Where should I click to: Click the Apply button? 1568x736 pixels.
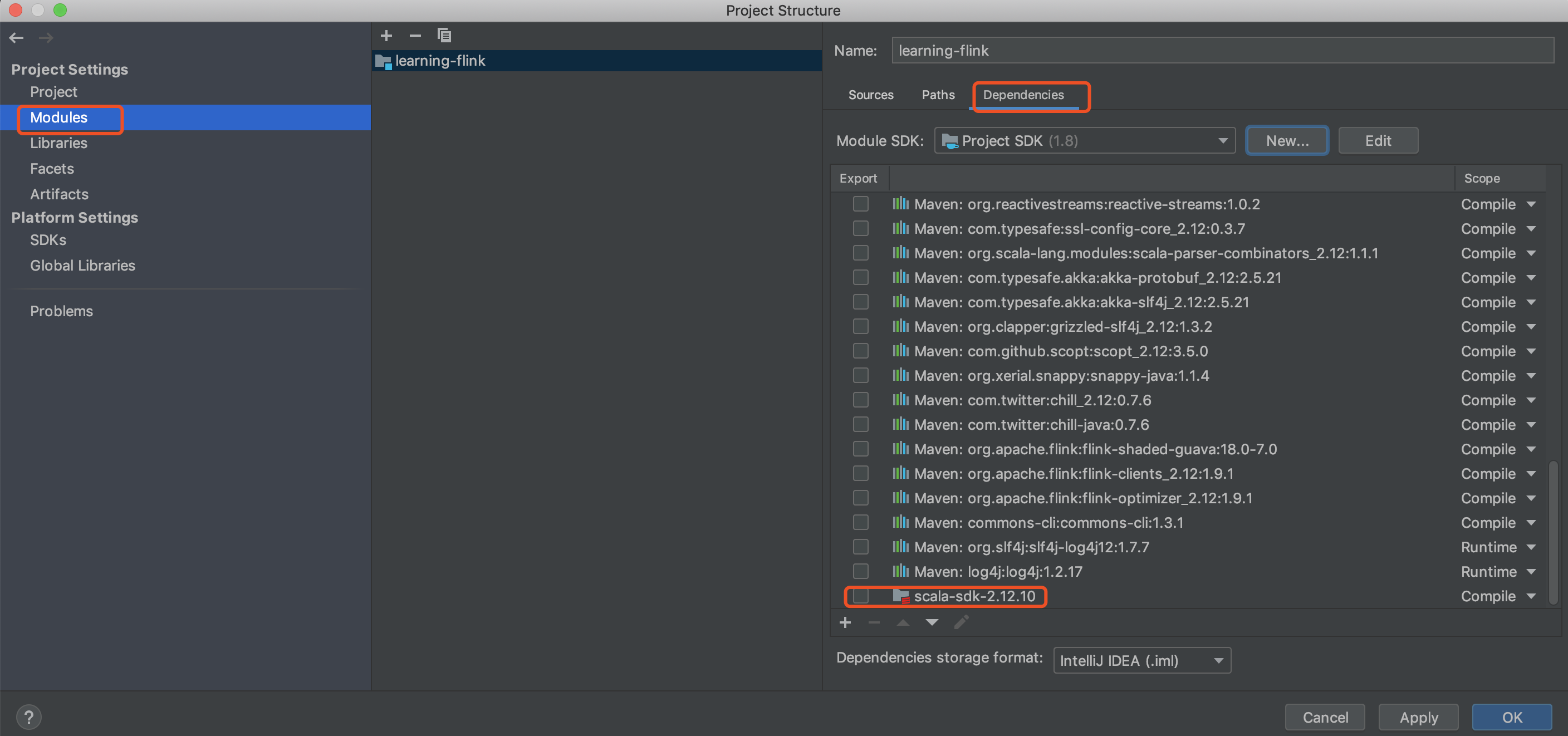tap(1418, 717)
